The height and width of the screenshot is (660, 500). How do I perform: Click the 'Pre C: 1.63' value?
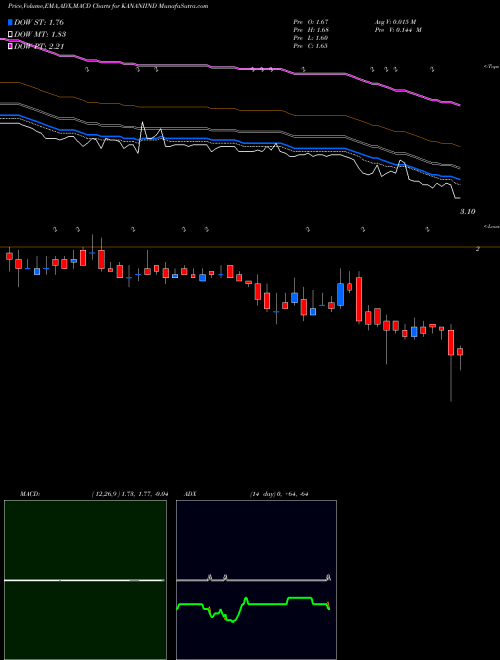point(311,46)
